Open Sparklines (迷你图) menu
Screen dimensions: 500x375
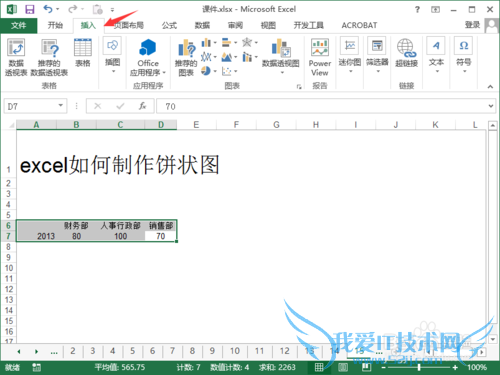pos(350,55)
